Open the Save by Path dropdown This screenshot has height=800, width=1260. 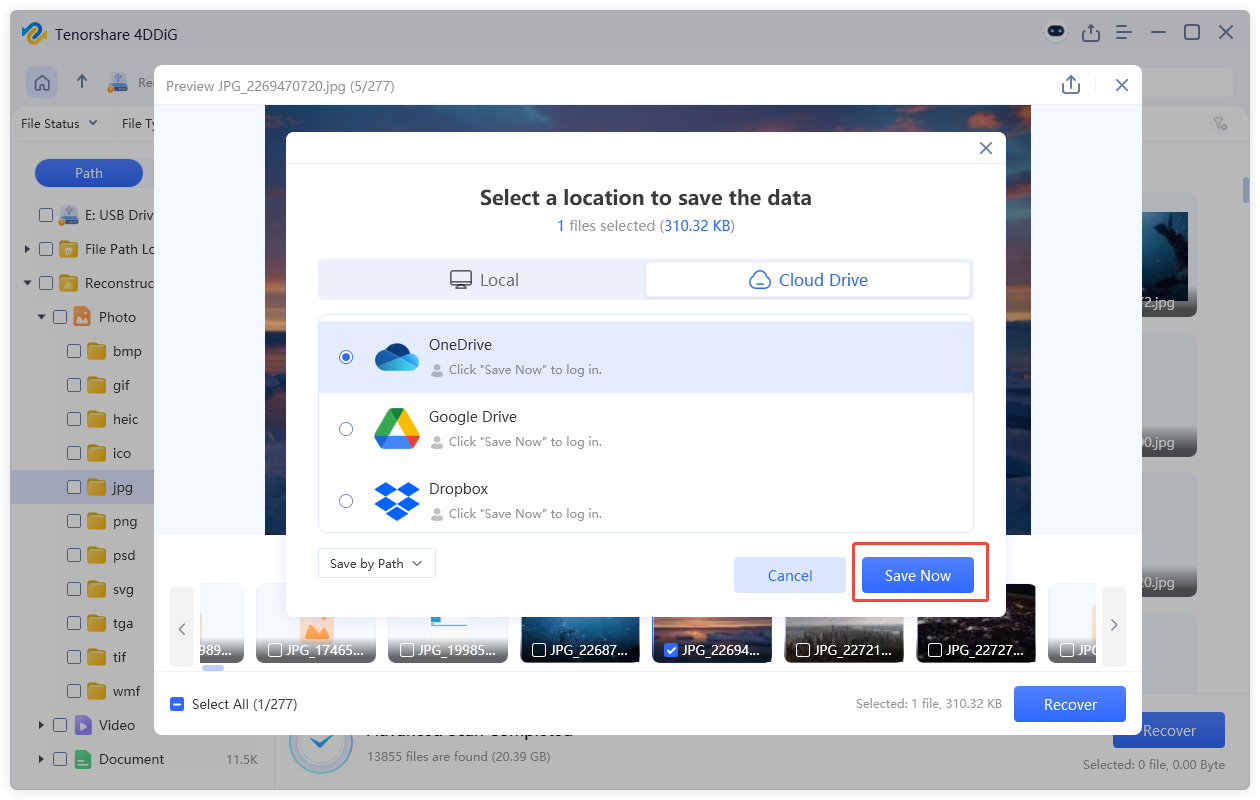[x=376, y=563]
